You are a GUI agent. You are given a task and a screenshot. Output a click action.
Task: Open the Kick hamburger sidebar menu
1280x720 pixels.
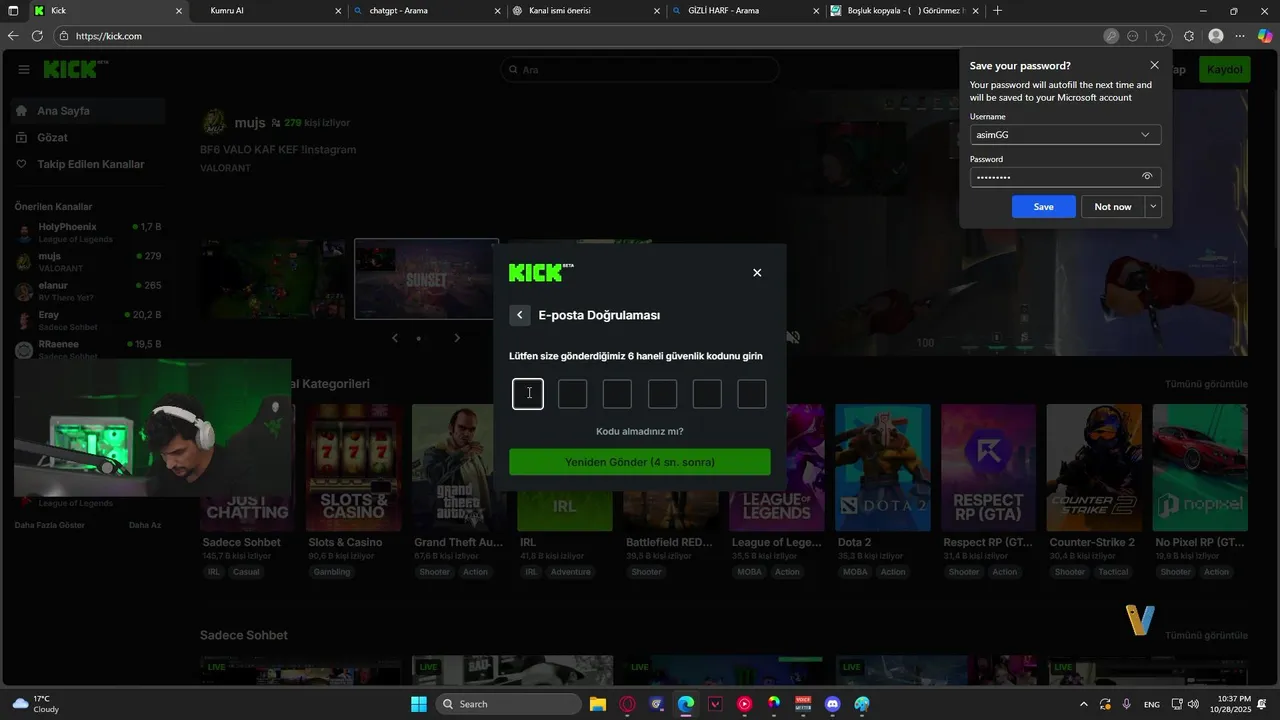pos(24,69)
